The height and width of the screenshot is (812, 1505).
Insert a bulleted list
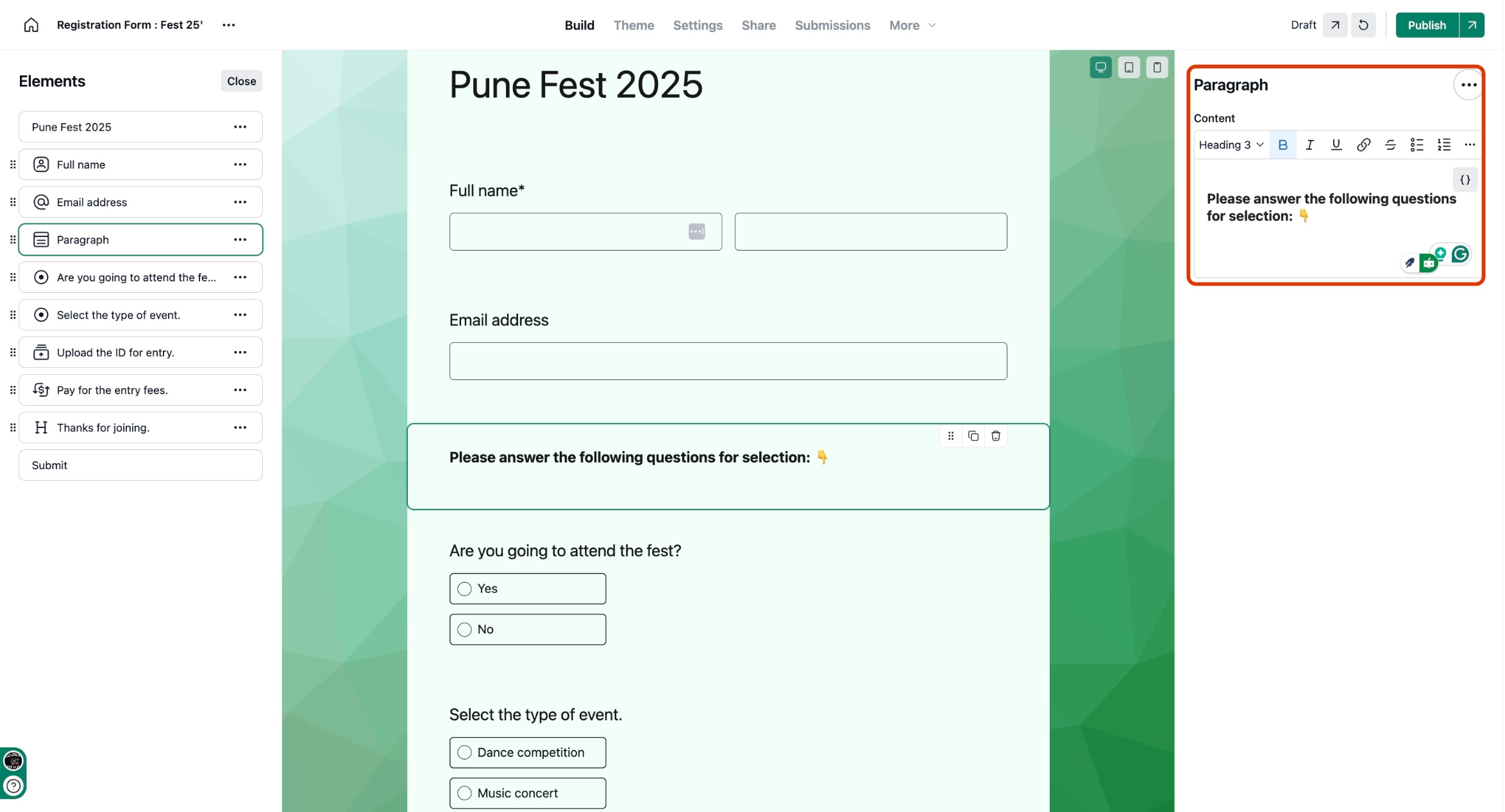(x=1417, y=145)
